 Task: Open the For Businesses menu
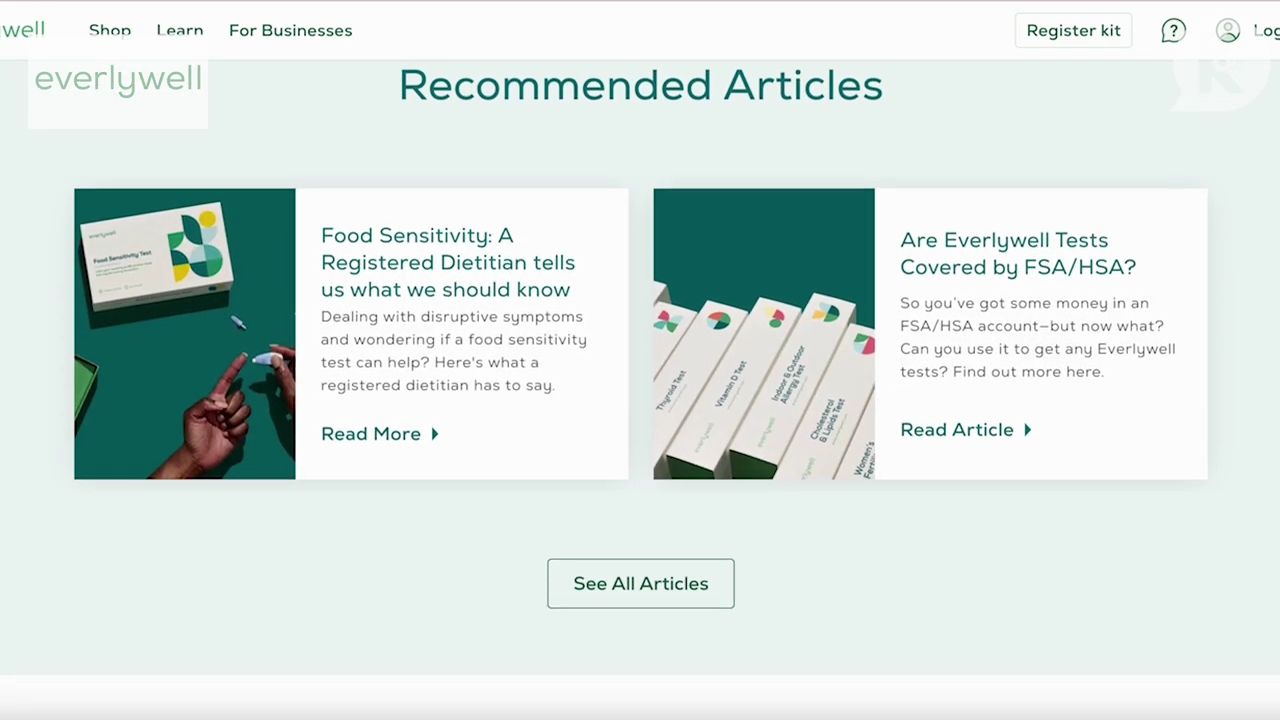[290, 30]
